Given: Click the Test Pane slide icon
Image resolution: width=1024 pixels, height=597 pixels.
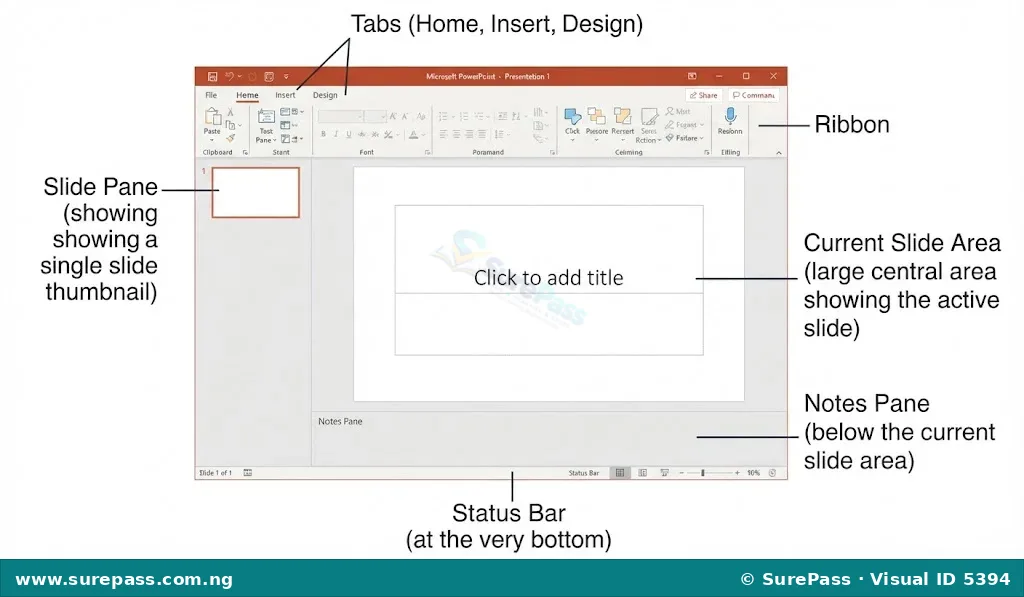Looking at the screenshot, I should click(x=266, y=117).
